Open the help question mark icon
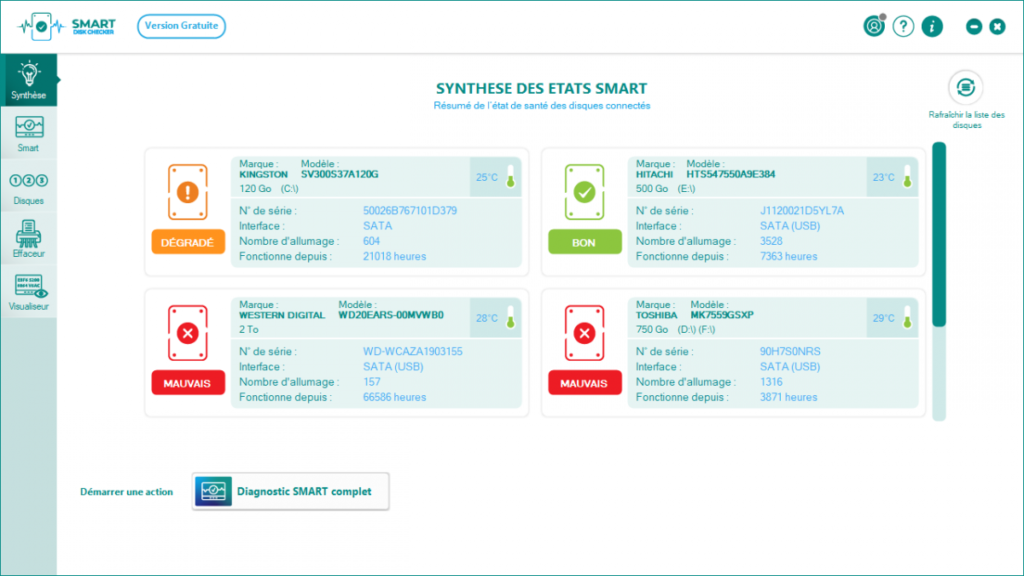This screenshot has height=576, width=1024. coord(903,26)
